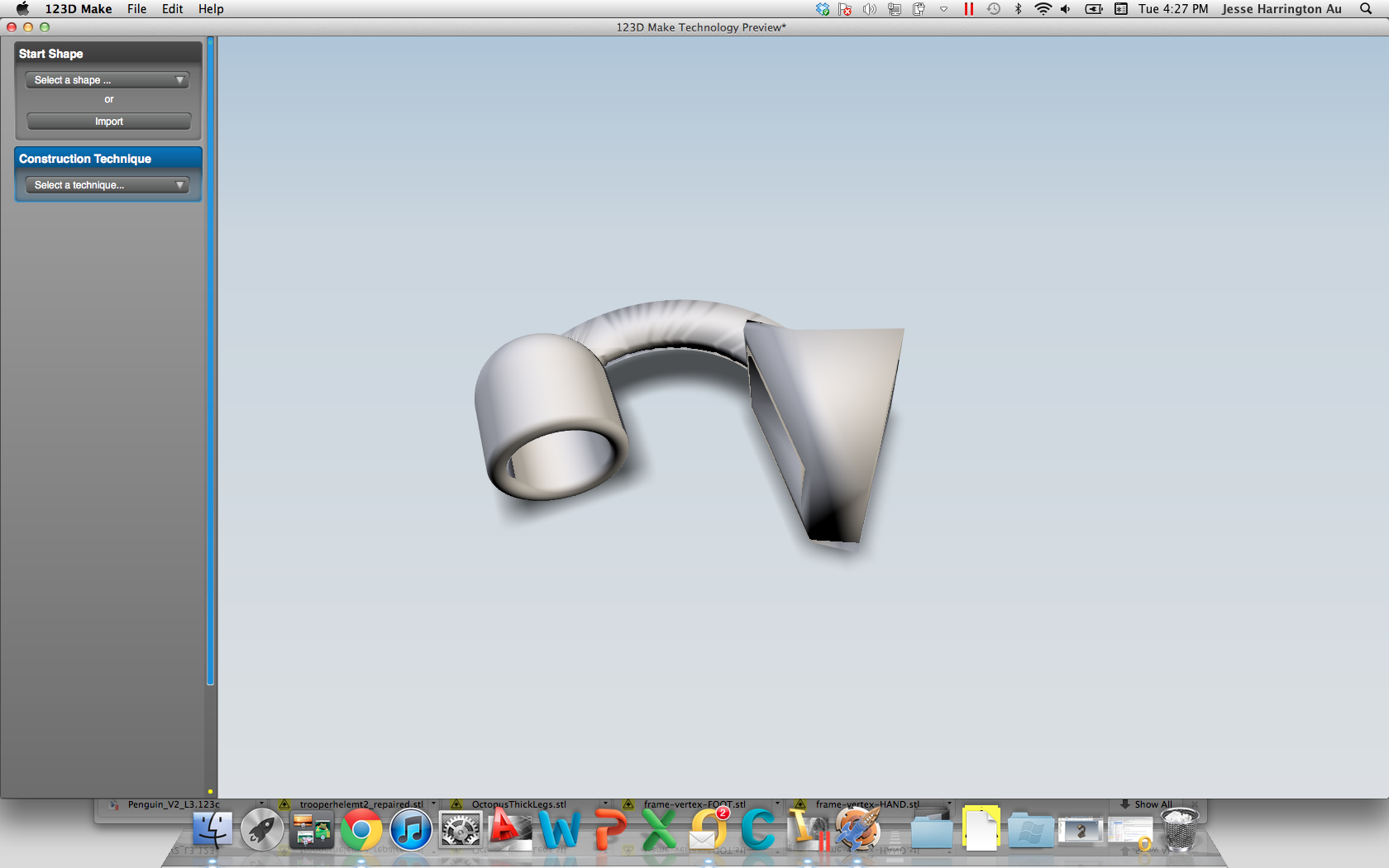The width and height of the screenshot is (1389, 868).
Task: Click the Dropbox menu bar icon
Action: [823, 9]
